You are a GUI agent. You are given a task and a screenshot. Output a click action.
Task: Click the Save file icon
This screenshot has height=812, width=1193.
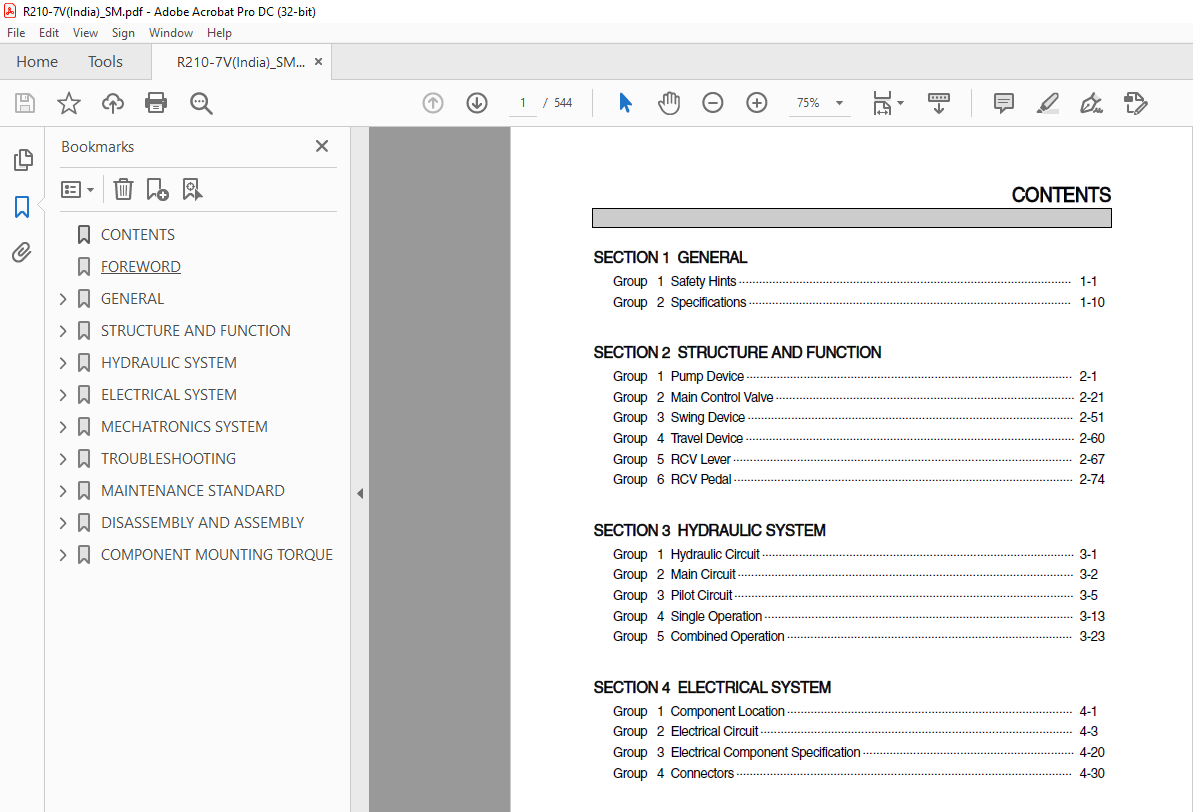click(x=25, y=103)
